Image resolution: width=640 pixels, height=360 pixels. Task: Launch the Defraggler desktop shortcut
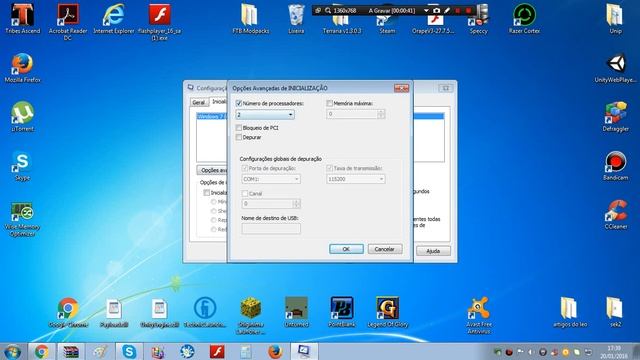pos(615,117)
